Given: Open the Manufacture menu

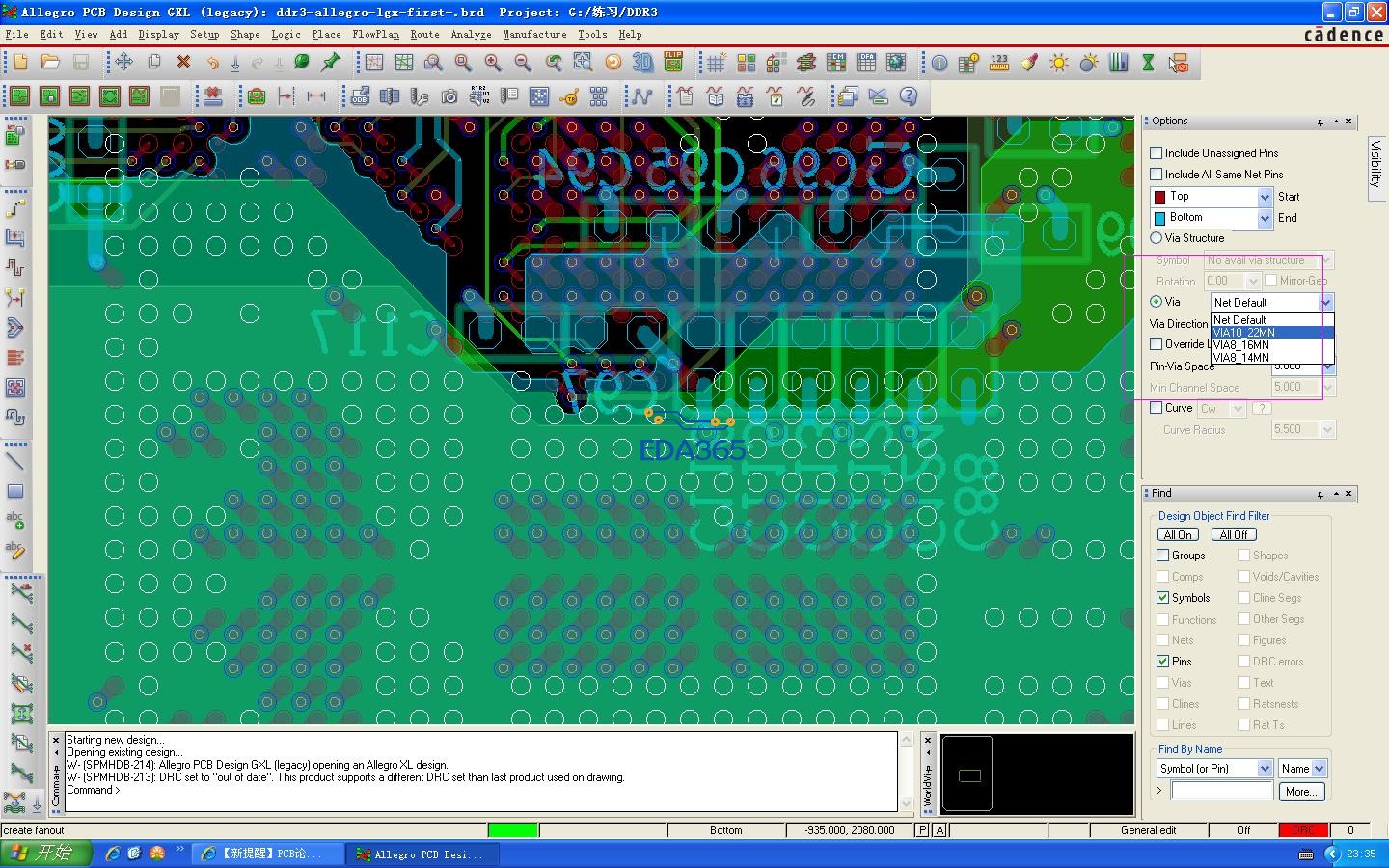Looking at the screenshot, I should [x=533, y=34].
